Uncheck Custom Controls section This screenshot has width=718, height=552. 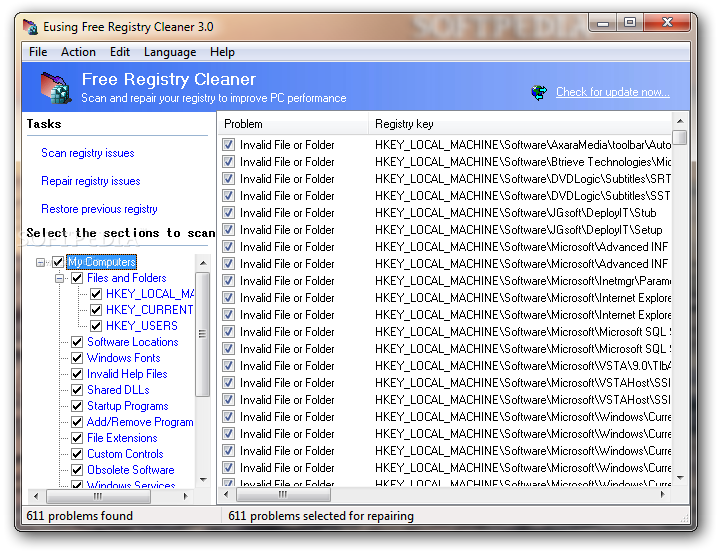[x=77, y=454]
